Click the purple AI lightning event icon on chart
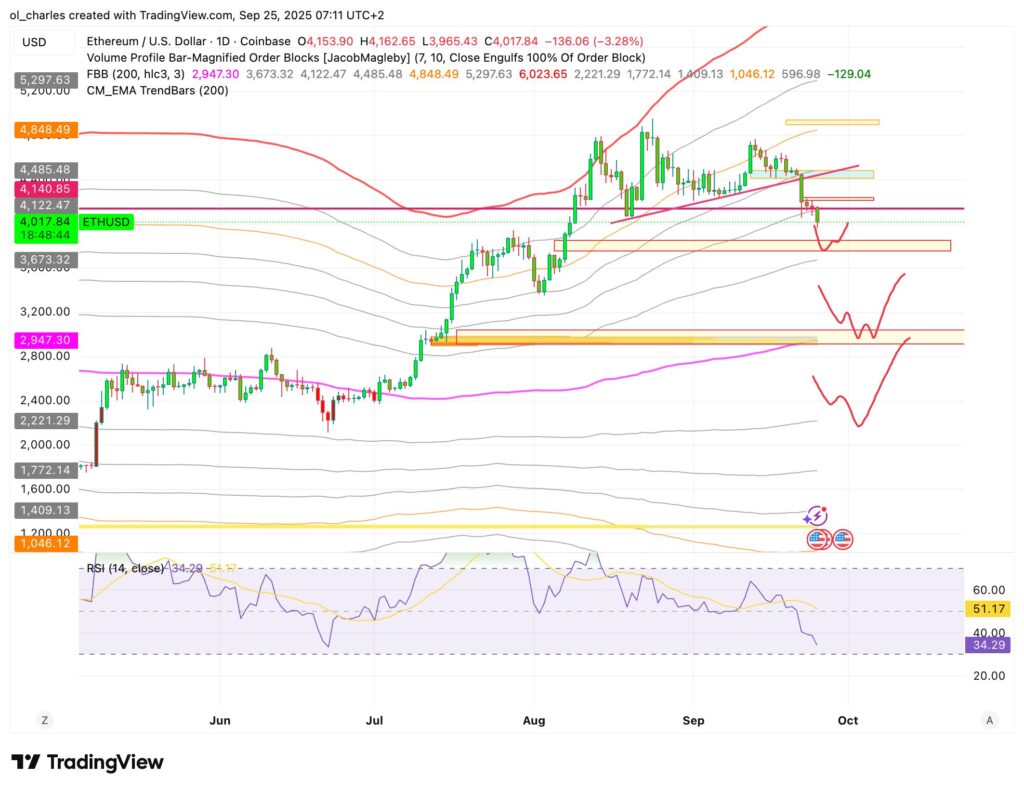1024x791 pixels. click(816, 516)
